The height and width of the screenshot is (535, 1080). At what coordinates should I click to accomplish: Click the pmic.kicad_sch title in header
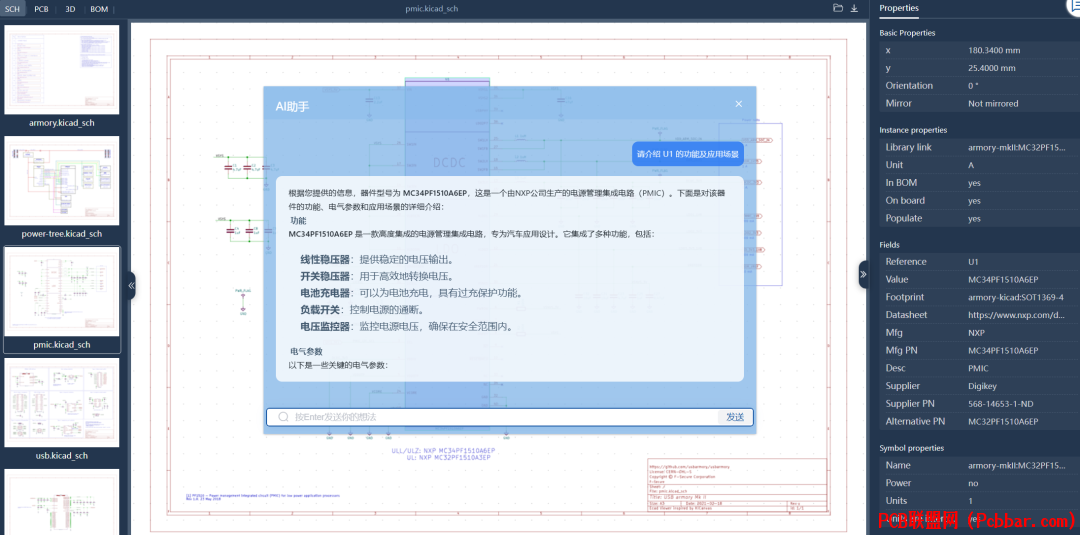[431, 9]
